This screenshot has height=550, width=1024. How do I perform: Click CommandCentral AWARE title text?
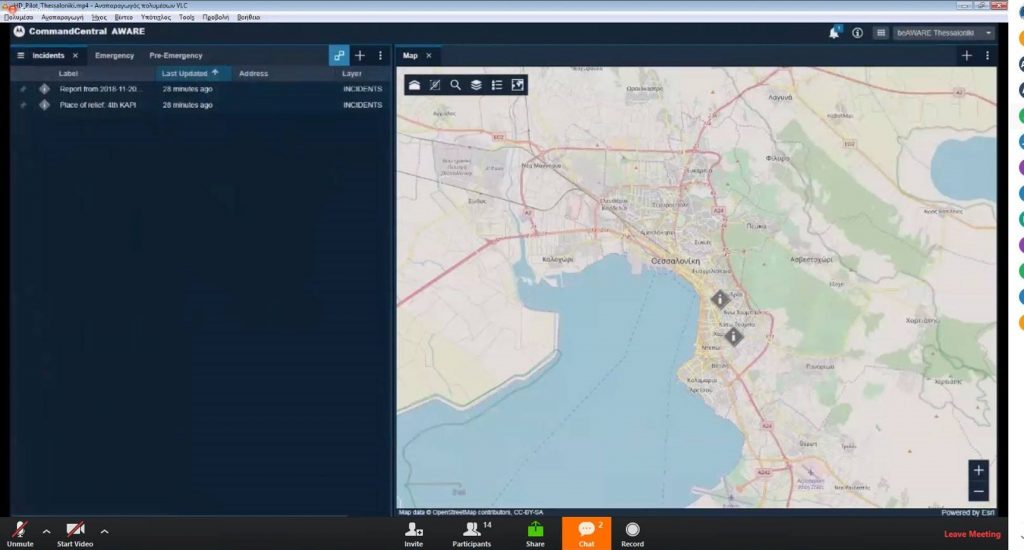87,31
